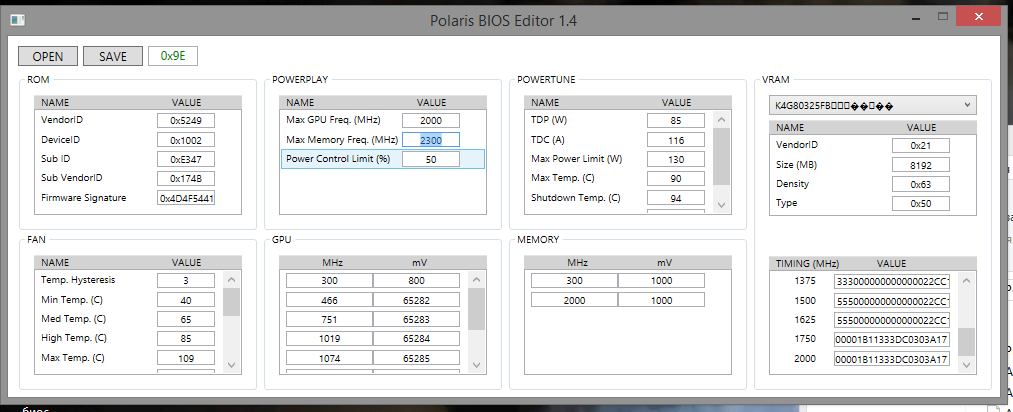Image resolution: width=1013 pixels, height=412 pixels.
Task: Click the TIMING list scroll-up arrow
Action: coord(966,281)
